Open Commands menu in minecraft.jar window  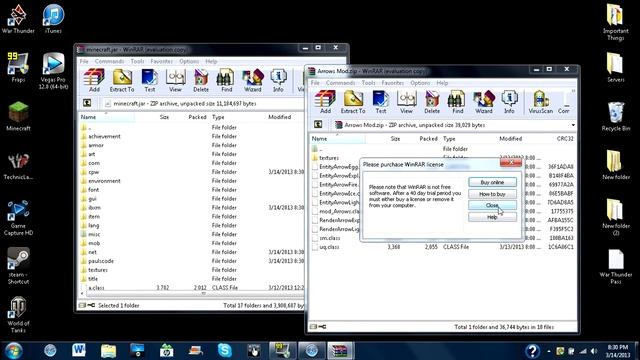point(109,61)
